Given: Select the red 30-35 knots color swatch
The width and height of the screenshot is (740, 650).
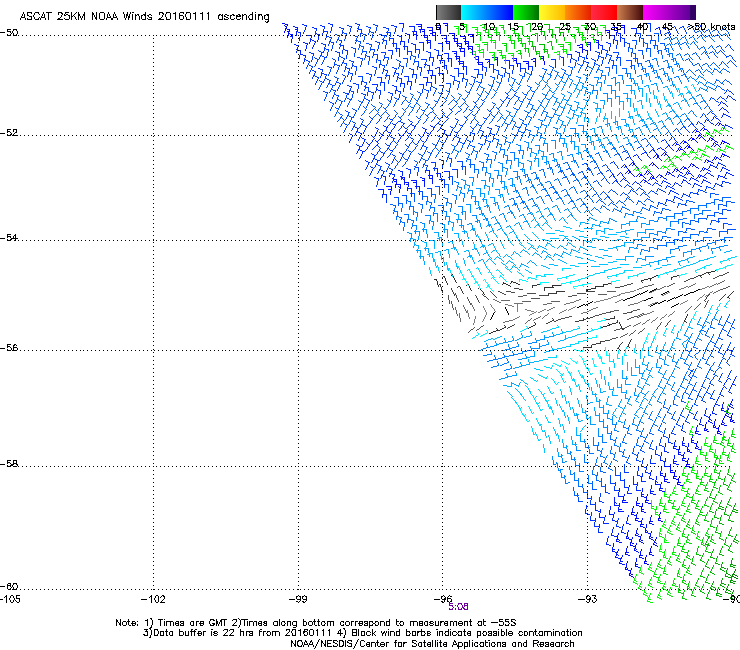Looking at the screenshot, I should (x=604, y=12).
